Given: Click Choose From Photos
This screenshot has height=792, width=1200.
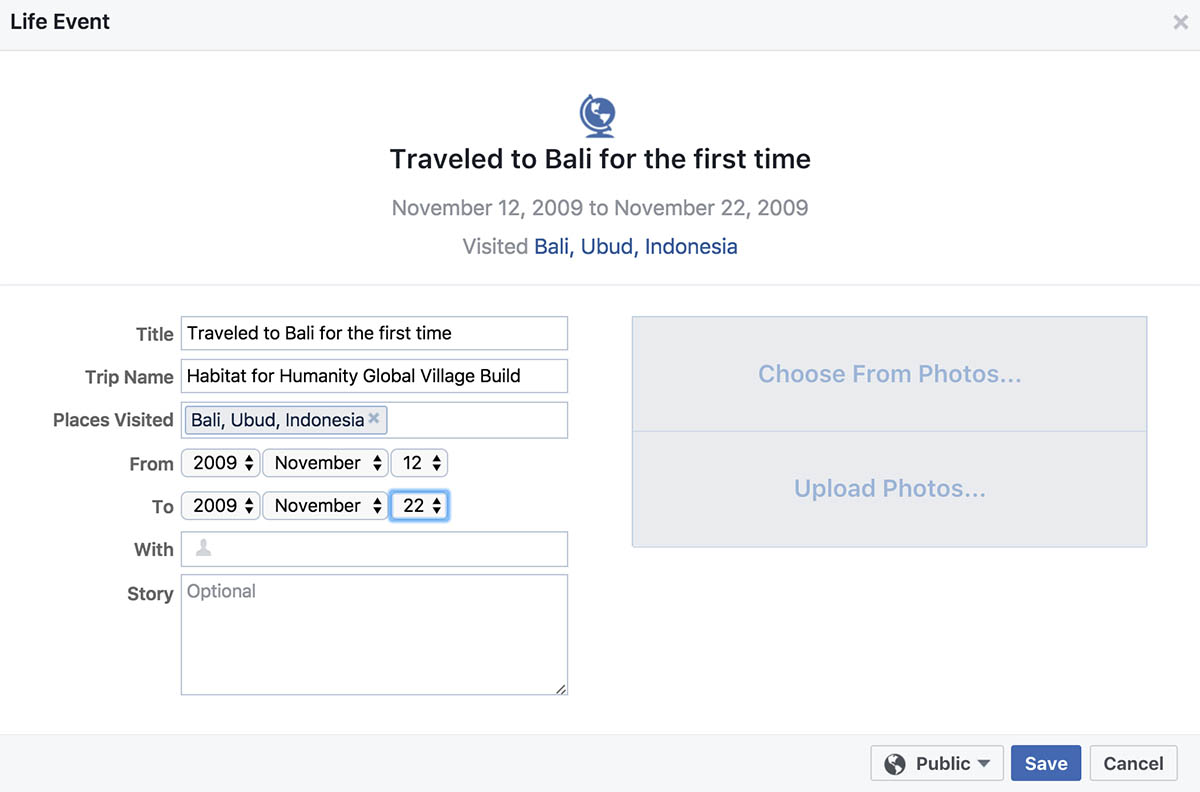Looking at the screenshot, I should pyautogui.click(x=890, y=374).
